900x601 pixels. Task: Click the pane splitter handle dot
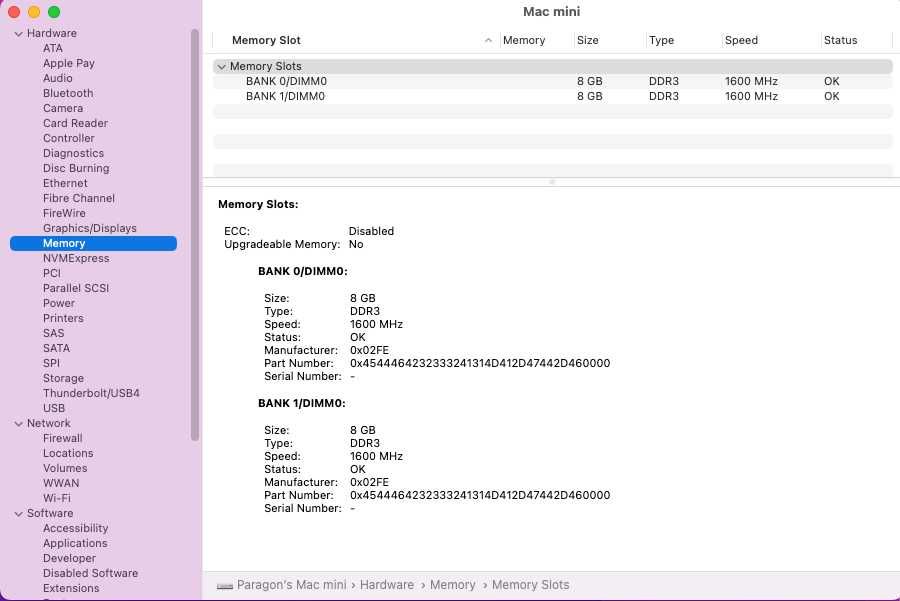(552, 182)
